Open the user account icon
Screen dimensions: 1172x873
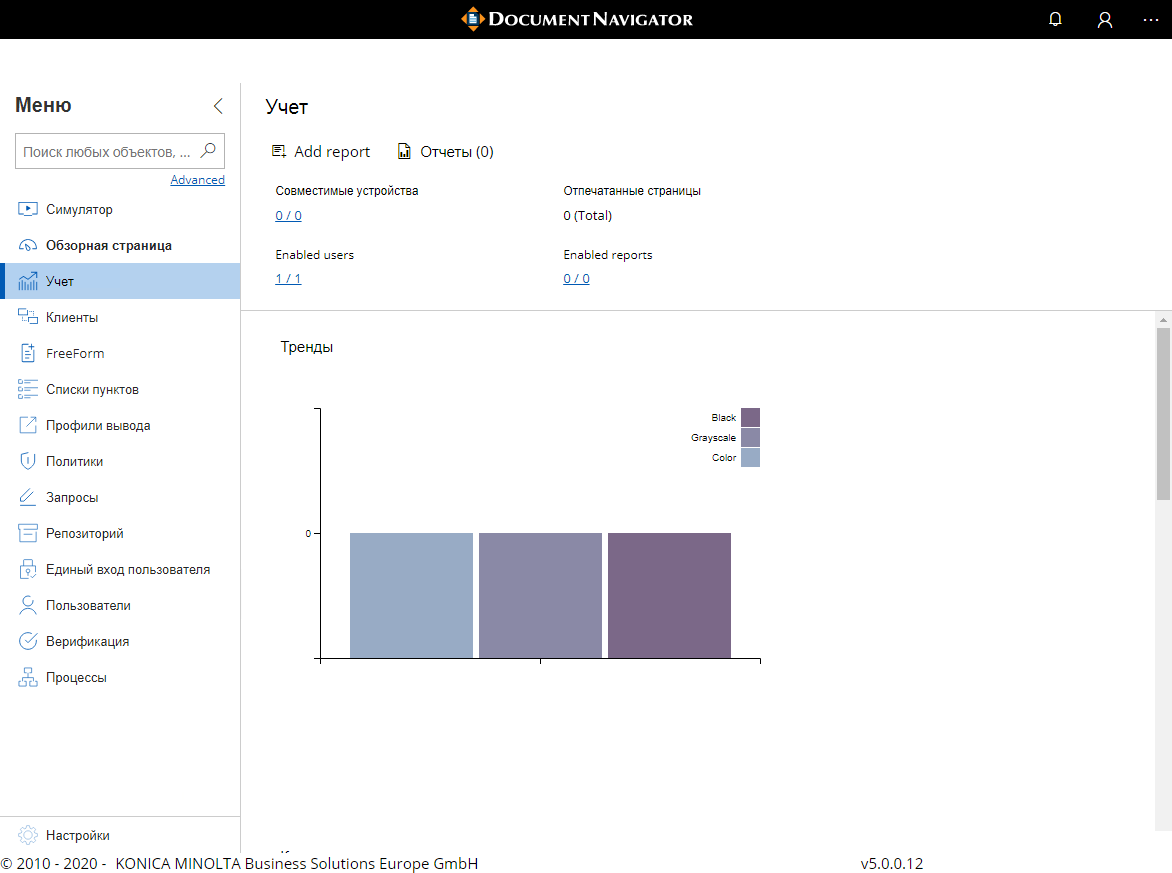coord(1105,19)
